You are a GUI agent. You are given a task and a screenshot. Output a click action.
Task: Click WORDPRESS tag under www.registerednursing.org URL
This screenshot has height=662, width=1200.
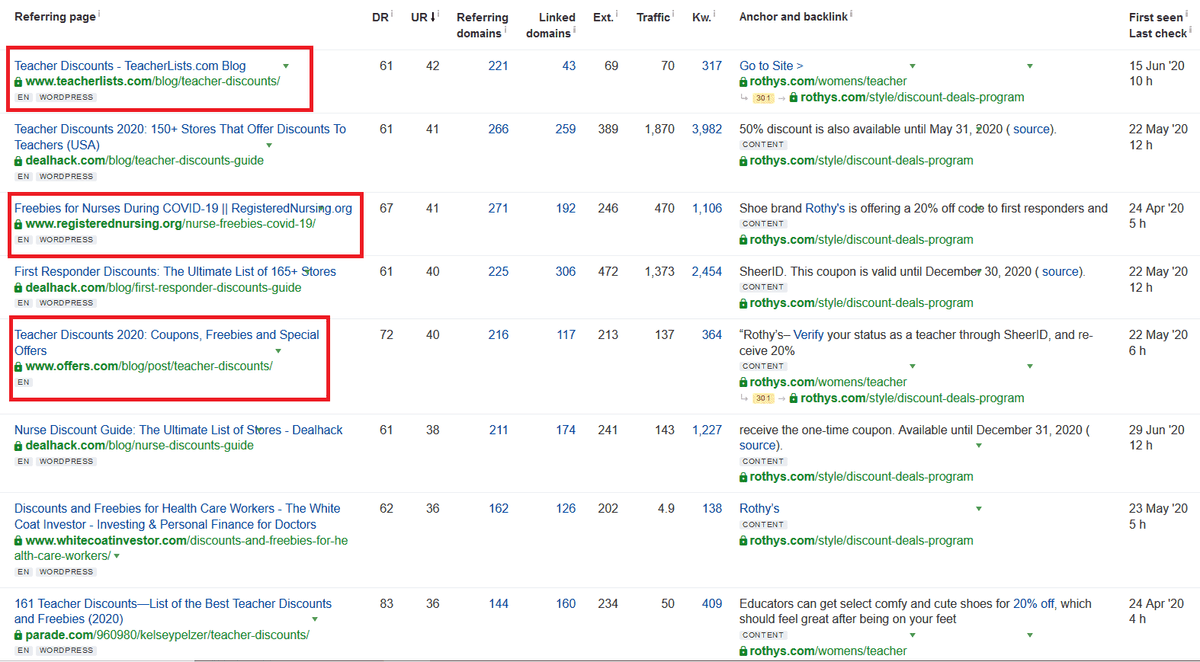tap(66, 240)
